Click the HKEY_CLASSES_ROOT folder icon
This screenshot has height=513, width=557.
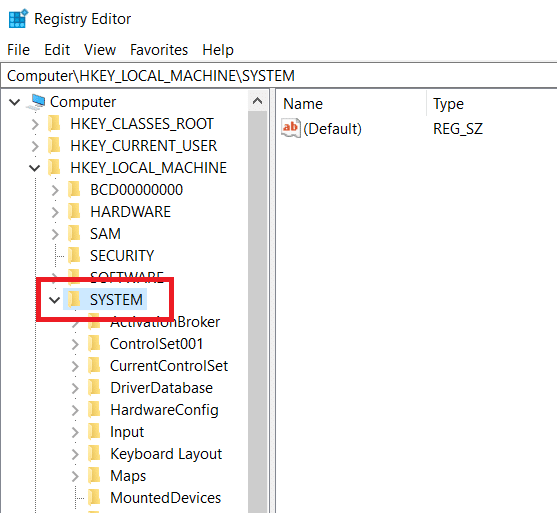click(54, 124)
